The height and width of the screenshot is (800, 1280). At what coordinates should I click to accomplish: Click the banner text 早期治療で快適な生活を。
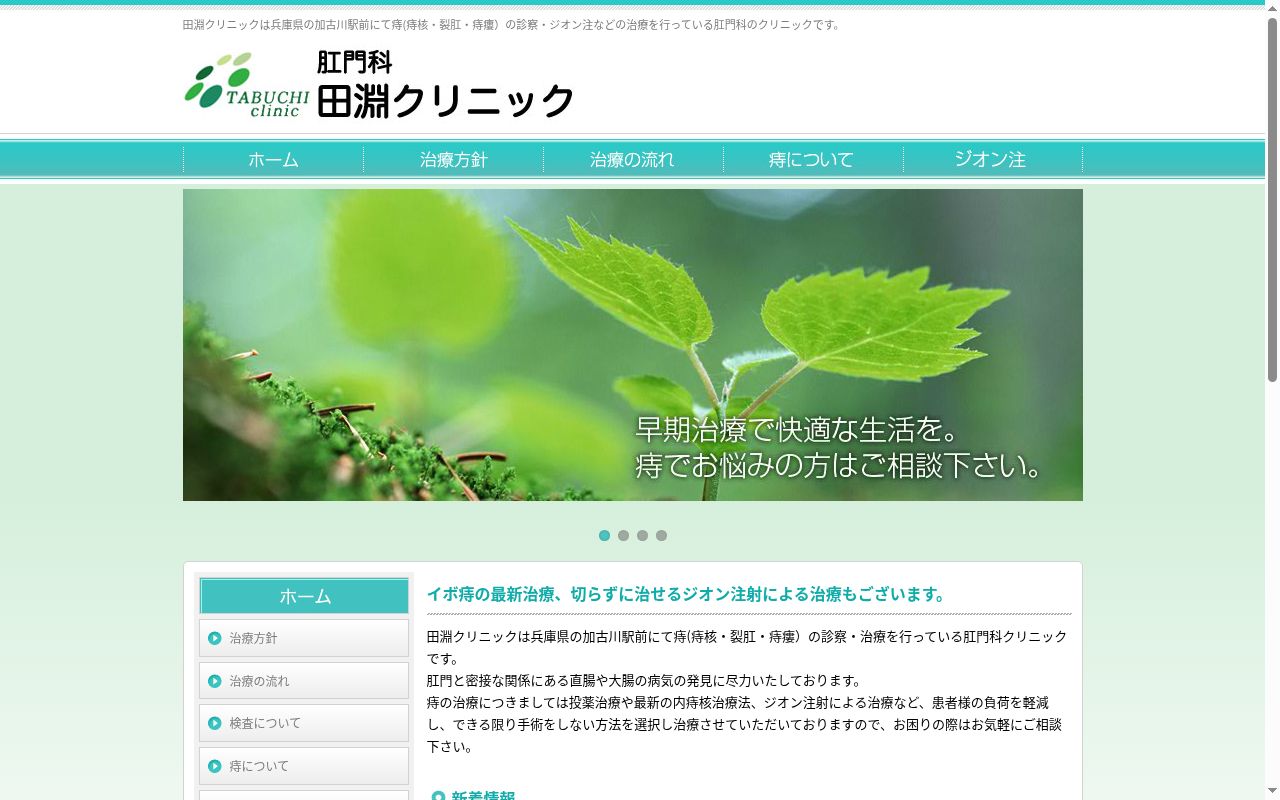(x=798, y=430)
